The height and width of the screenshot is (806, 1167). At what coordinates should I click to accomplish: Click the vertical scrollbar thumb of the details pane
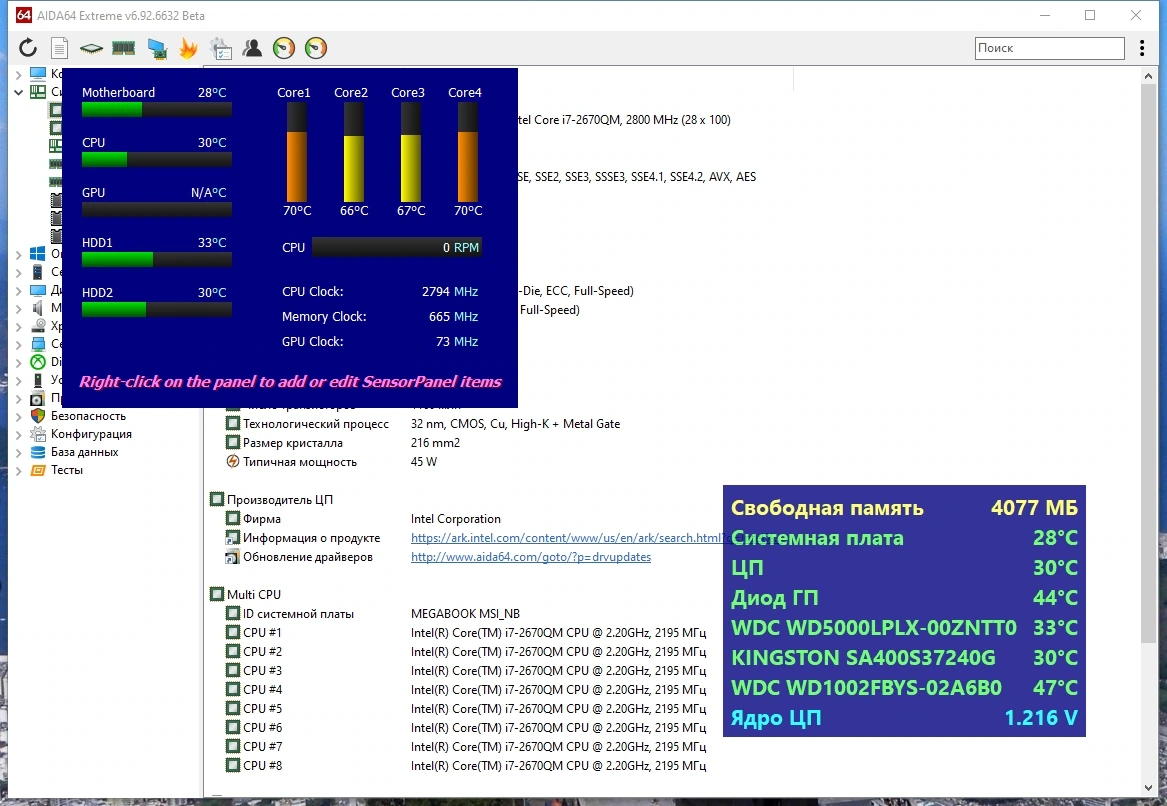[x=1148, y=362]
